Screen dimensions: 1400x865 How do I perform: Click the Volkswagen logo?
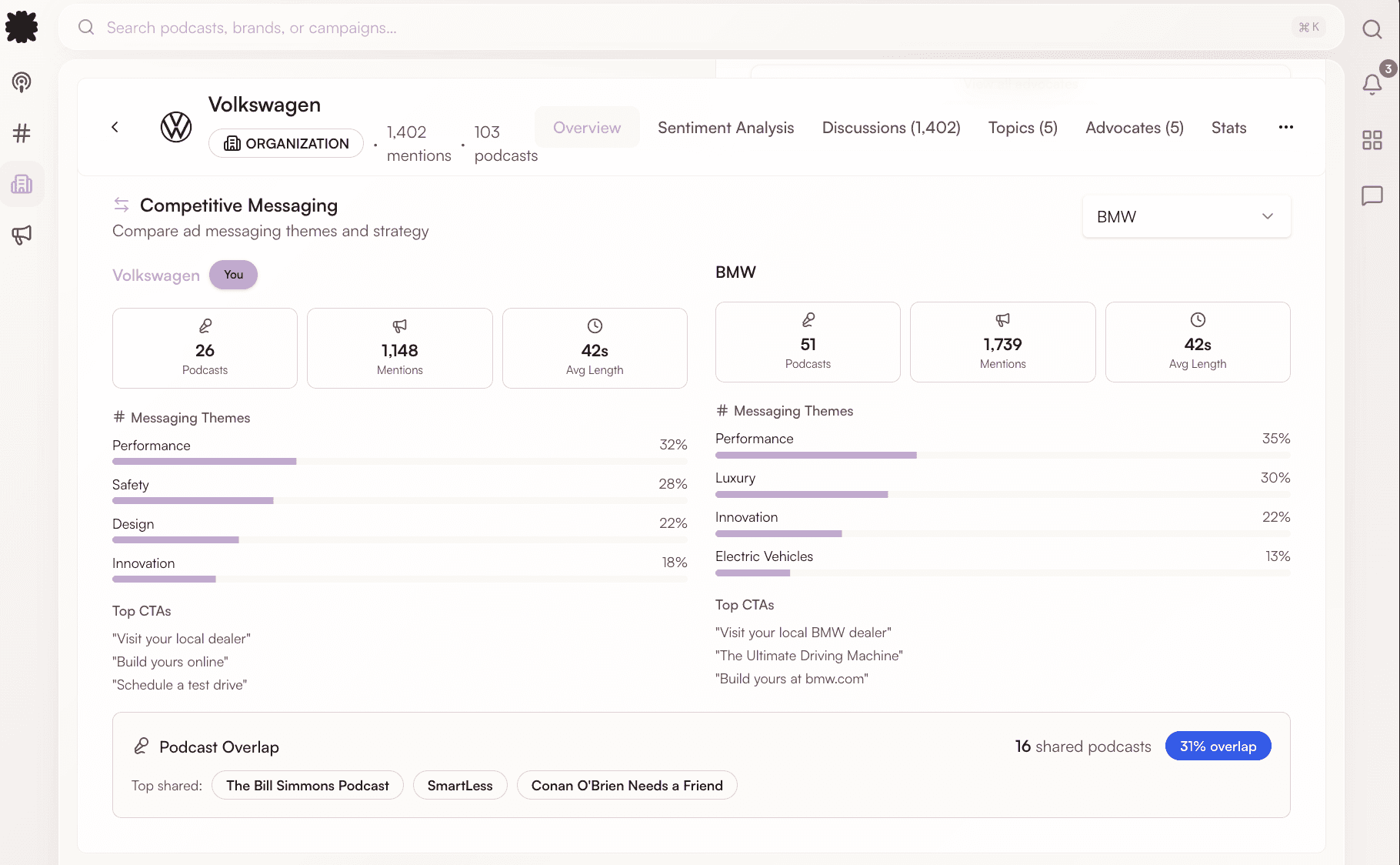point(176,127)
